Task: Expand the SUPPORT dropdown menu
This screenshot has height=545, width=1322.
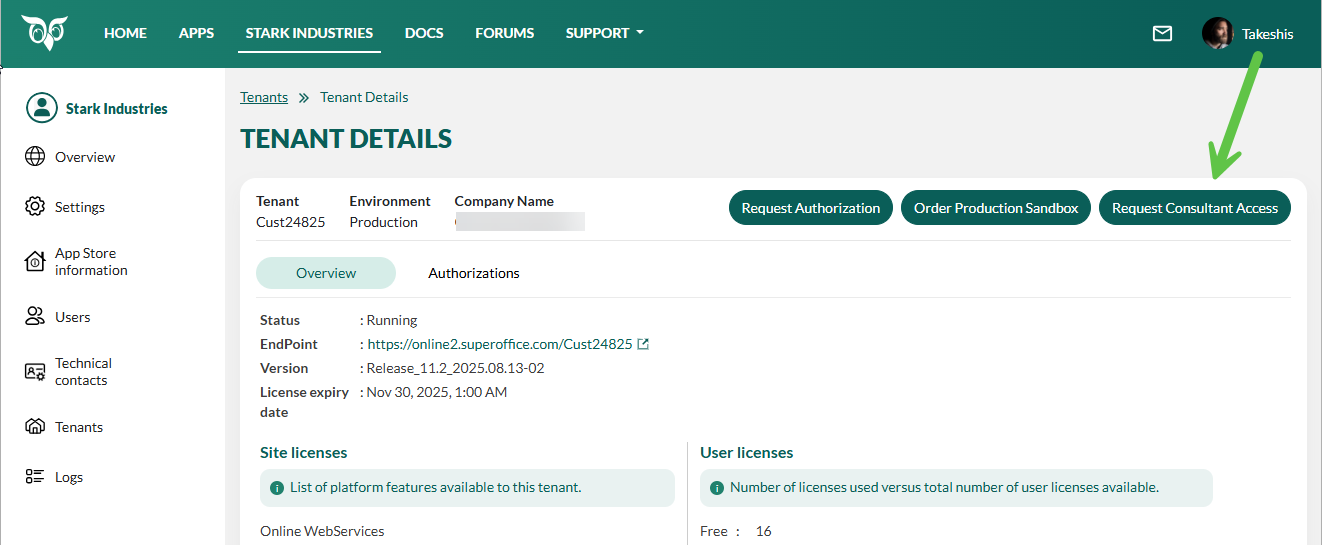Action: (604, 33)
